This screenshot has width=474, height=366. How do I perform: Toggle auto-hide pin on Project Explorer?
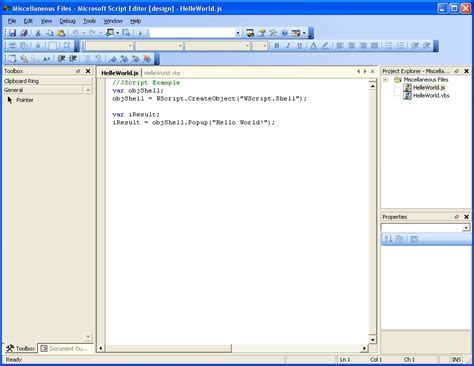tap(457, 71)
